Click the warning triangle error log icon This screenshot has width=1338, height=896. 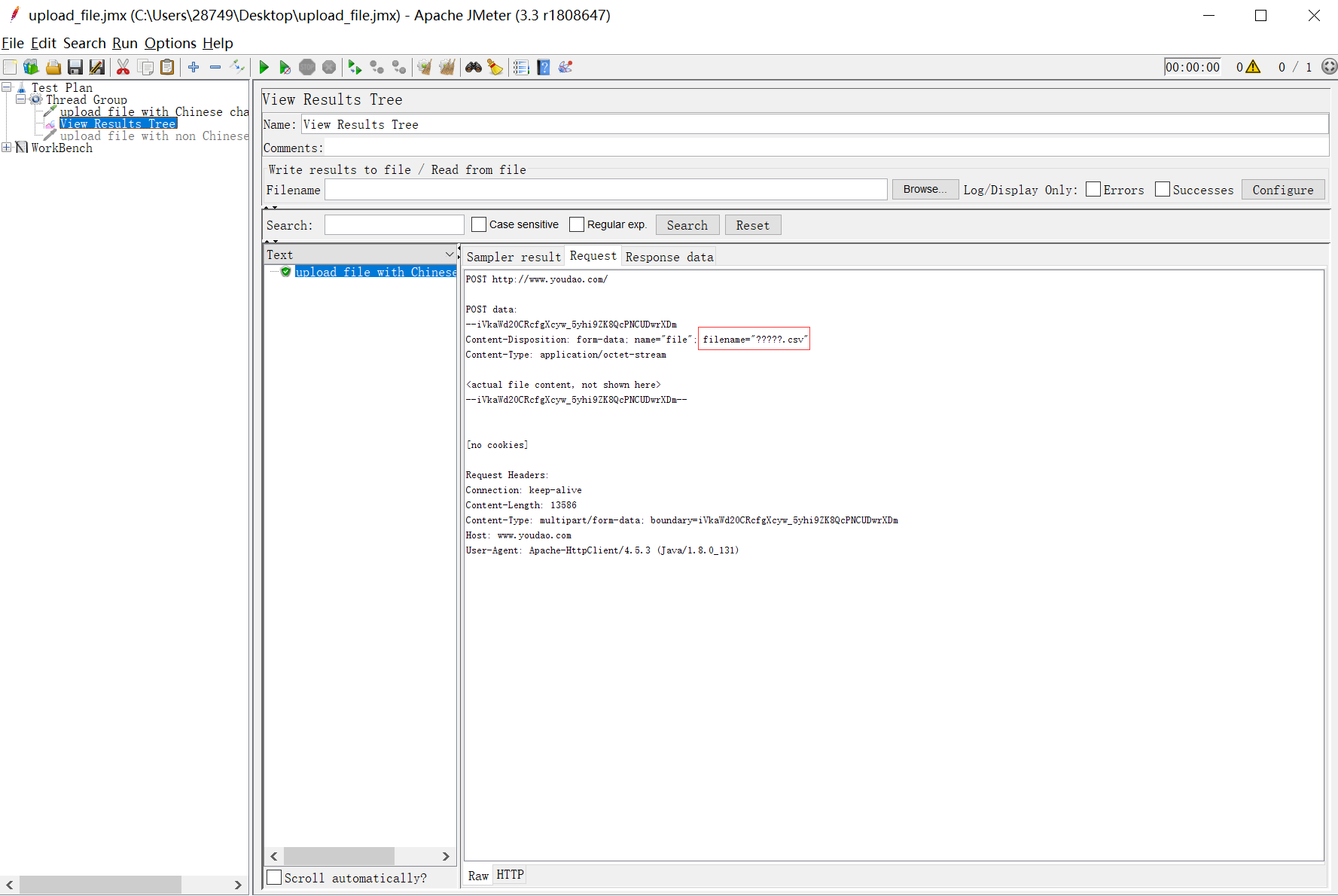point(1253,67)
